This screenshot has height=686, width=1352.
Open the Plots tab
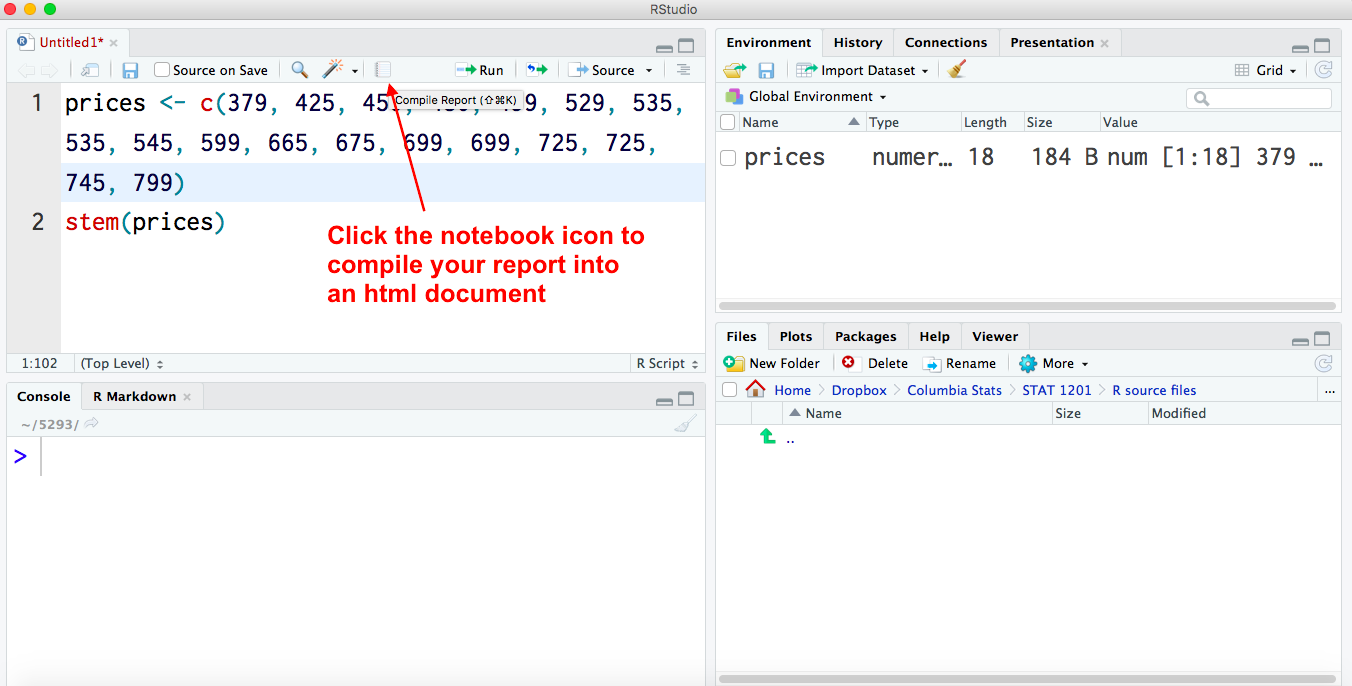click(x=796, y=337)
